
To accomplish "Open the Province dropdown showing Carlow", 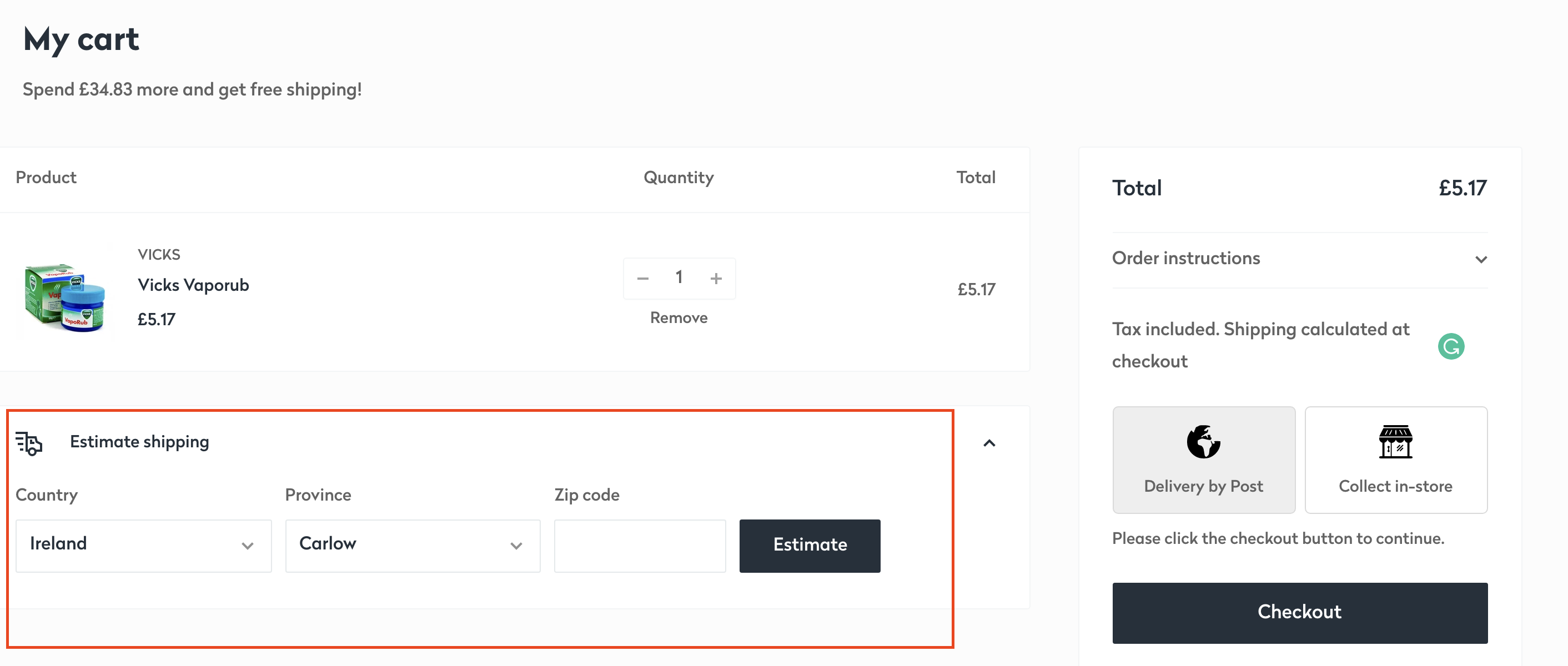I will point(412,545).
